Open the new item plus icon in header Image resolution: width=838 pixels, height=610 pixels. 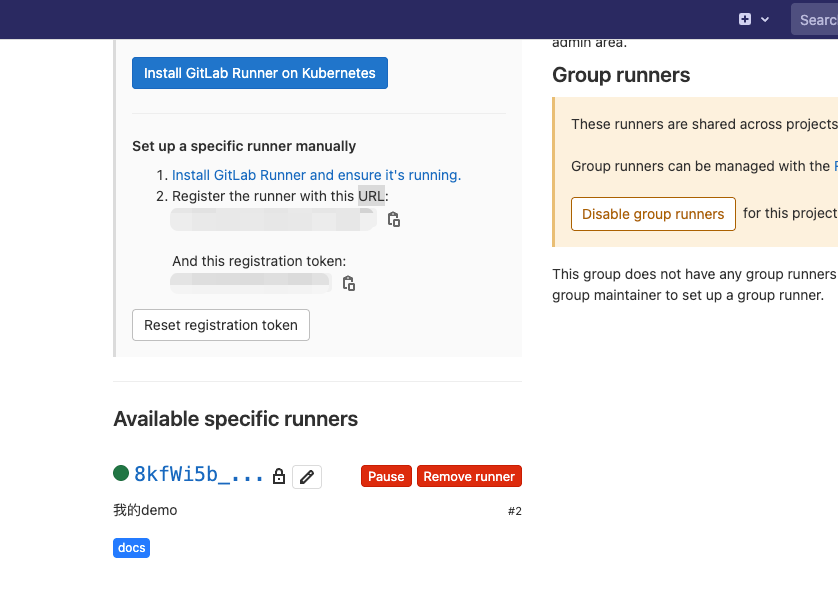(x=745, y=19)
